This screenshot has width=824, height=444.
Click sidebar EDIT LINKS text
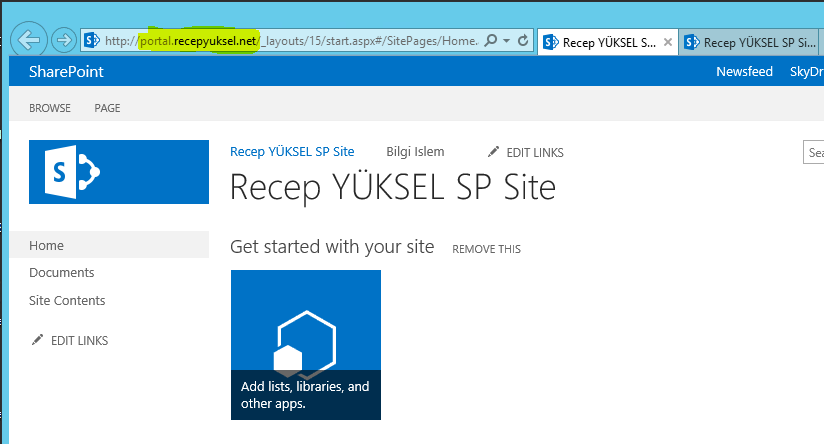point(79,340)
